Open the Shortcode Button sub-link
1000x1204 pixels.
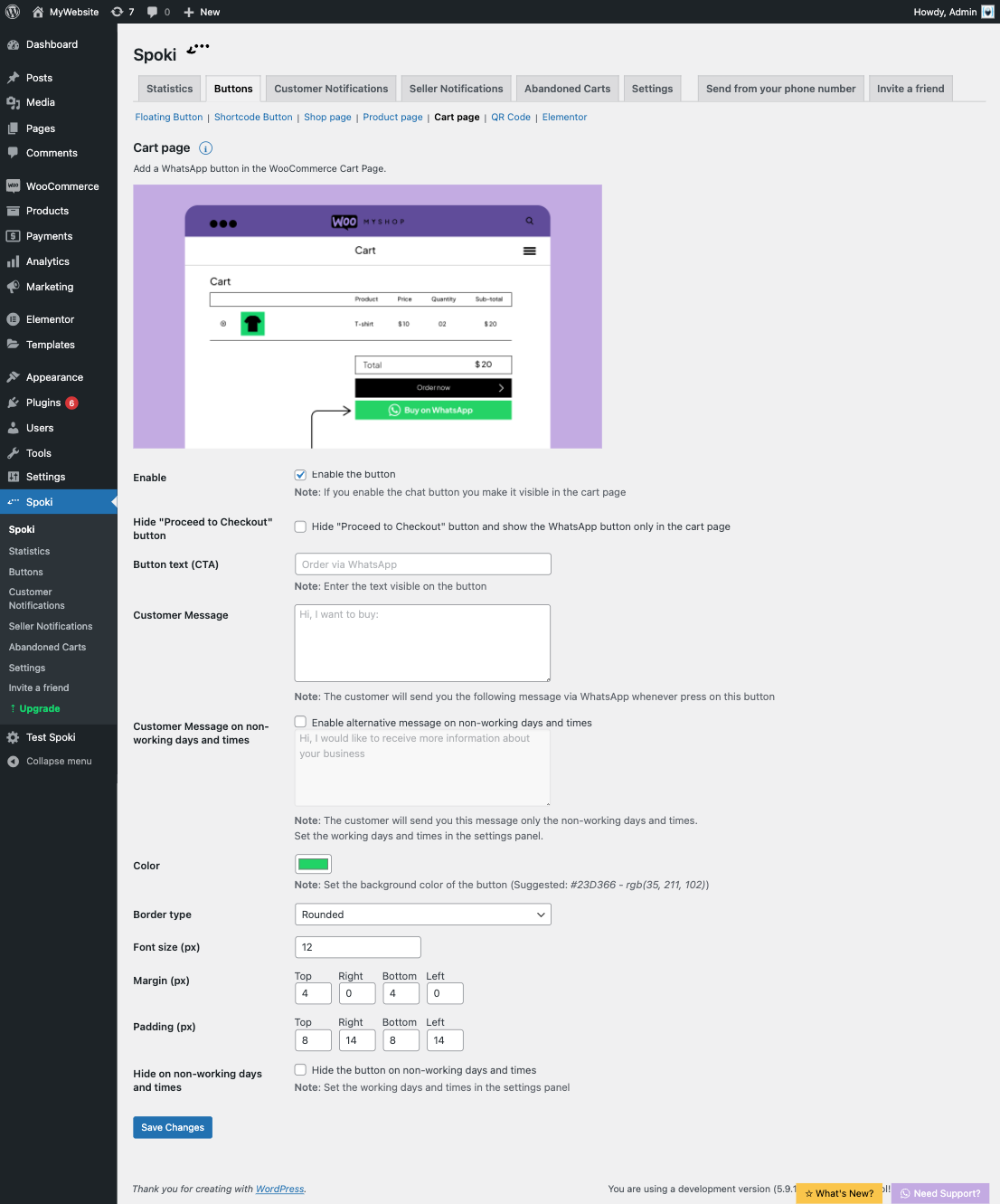(x=253, y=118)
